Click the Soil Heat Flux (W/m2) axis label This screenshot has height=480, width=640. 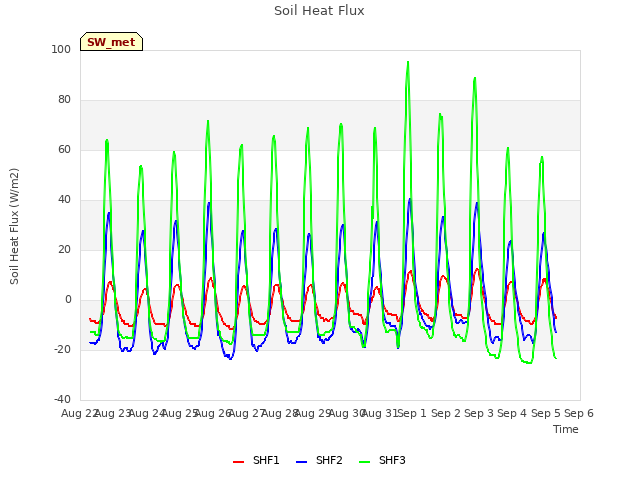coord(14,226)
